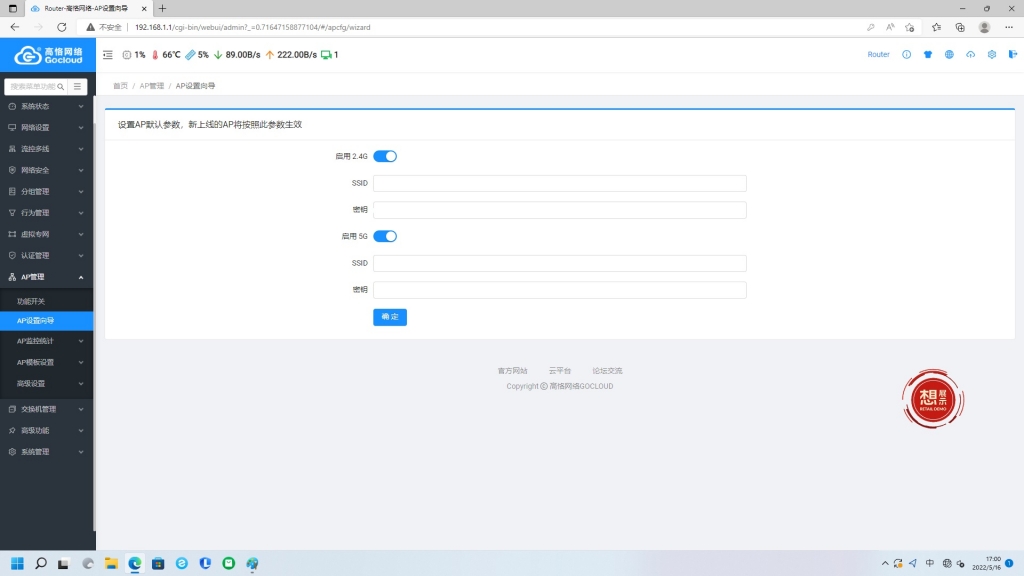Expand the AP模板设置 submenu

(46, 362)
